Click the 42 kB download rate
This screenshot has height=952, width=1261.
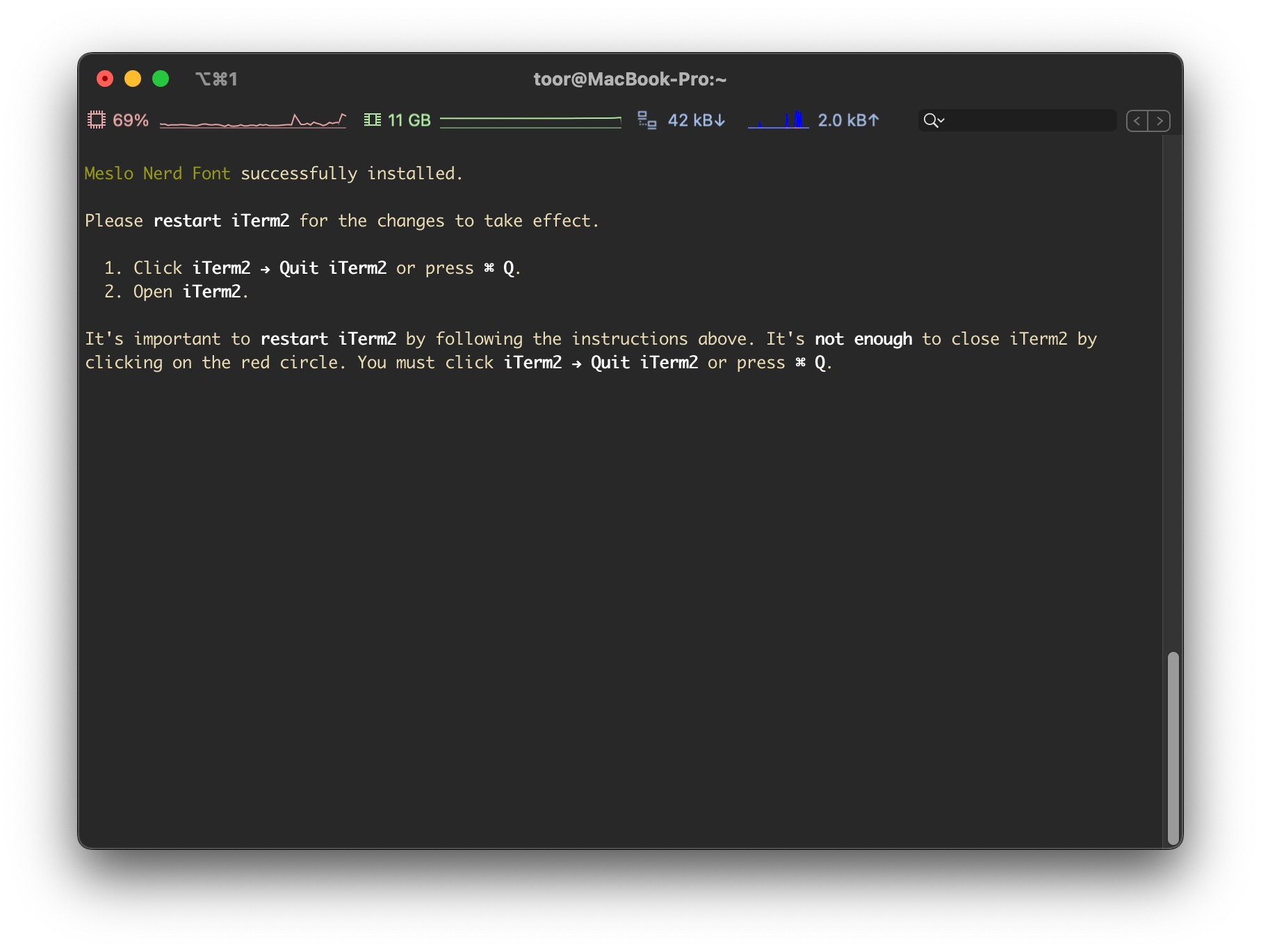(x=697, y=120)
